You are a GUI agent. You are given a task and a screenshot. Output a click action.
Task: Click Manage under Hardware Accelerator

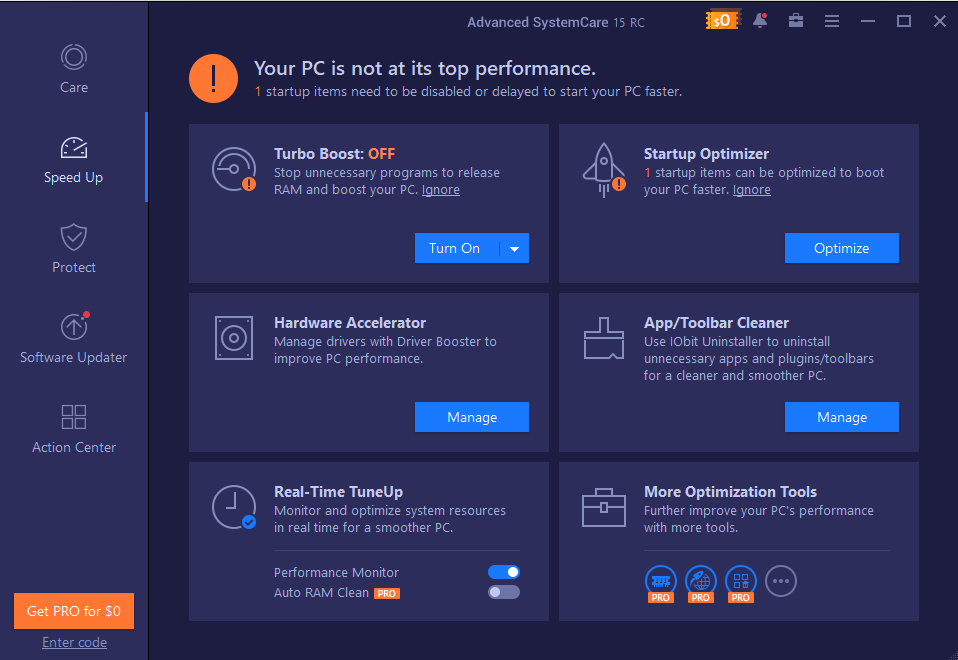click(x=472, y=417)
